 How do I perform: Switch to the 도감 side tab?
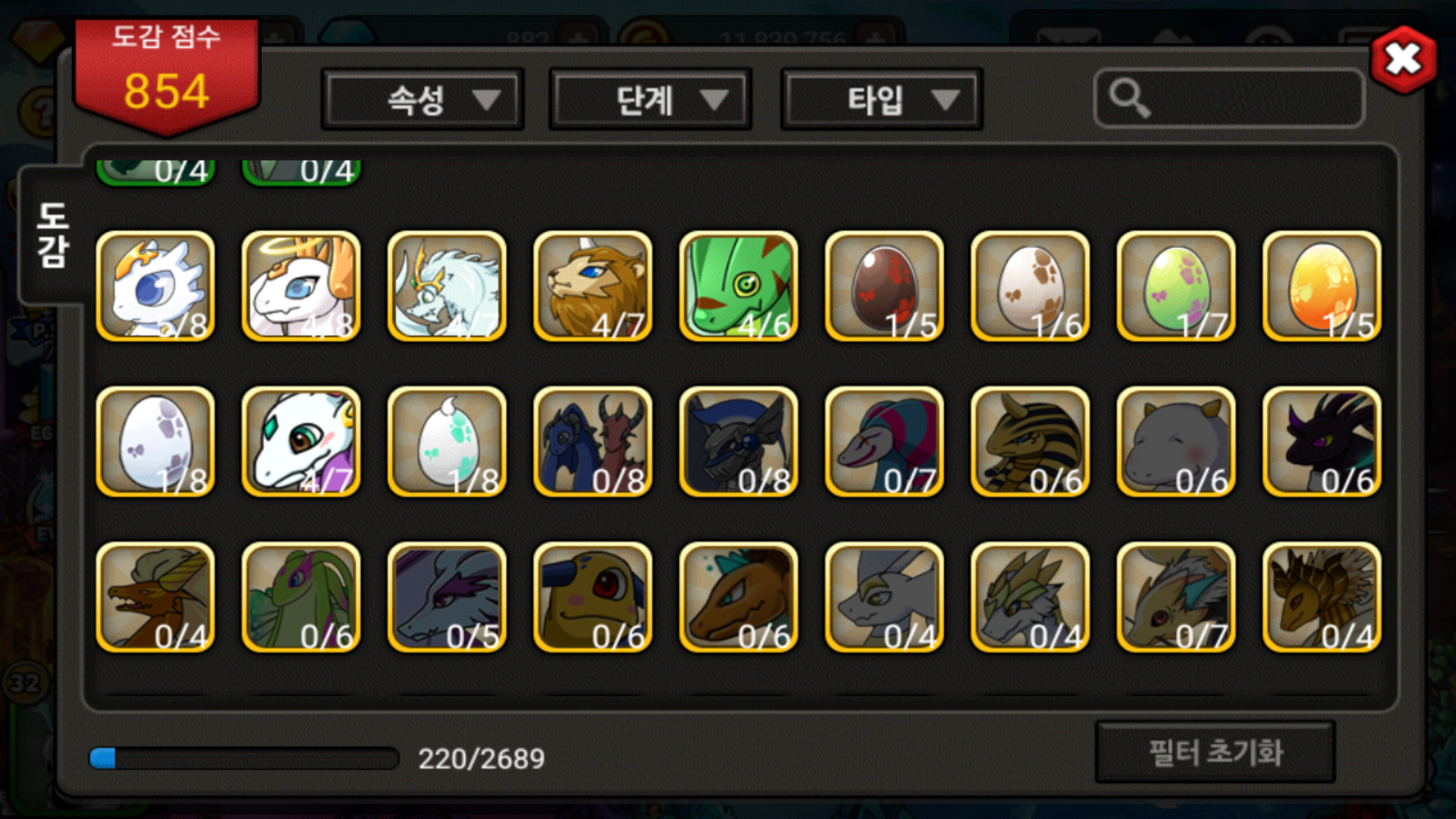click(x=52, y=235)
